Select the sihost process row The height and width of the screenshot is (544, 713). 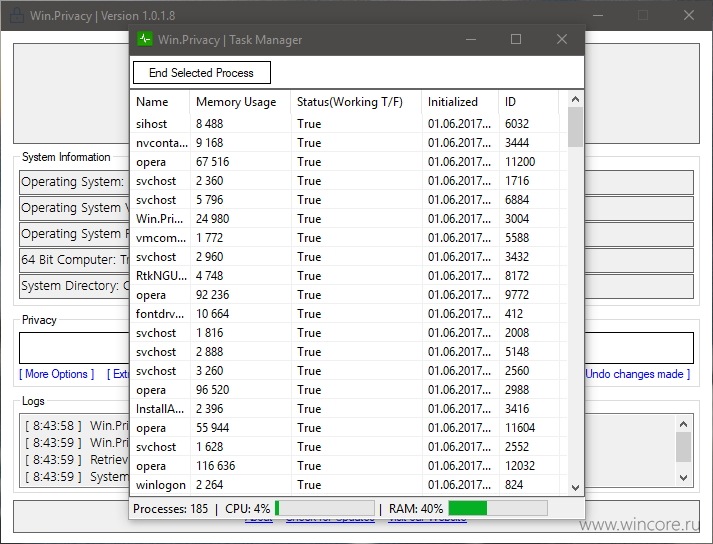point(349,124)
